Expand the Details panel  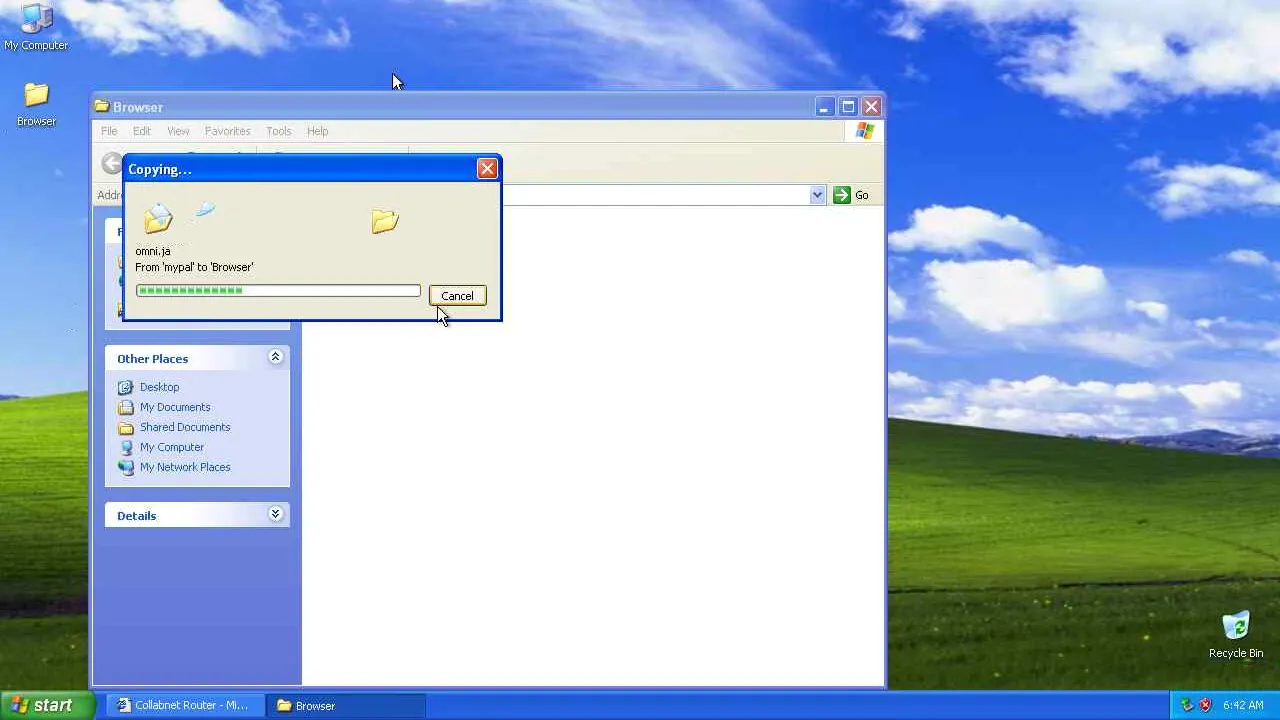[275, 514]
